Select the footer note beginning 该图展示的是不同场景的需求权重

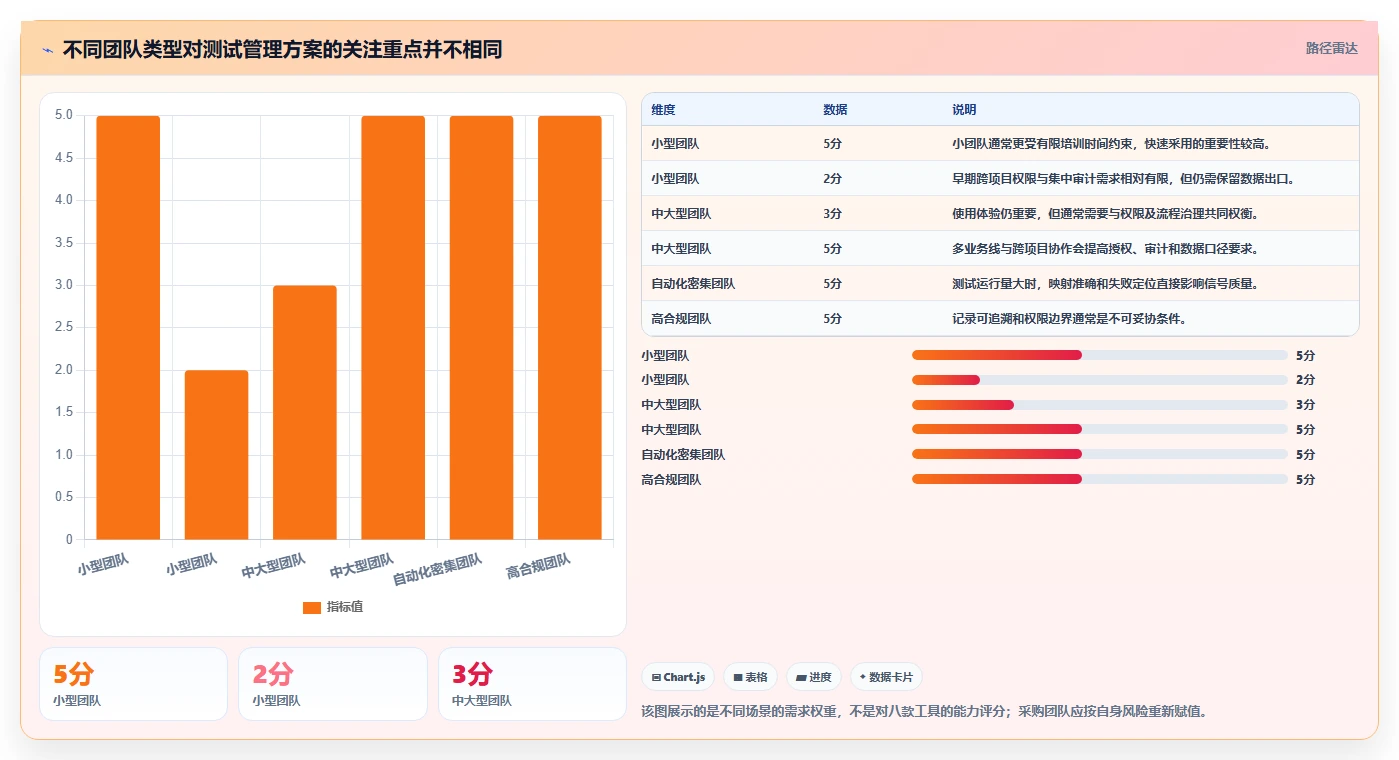(x=924, y=712)
